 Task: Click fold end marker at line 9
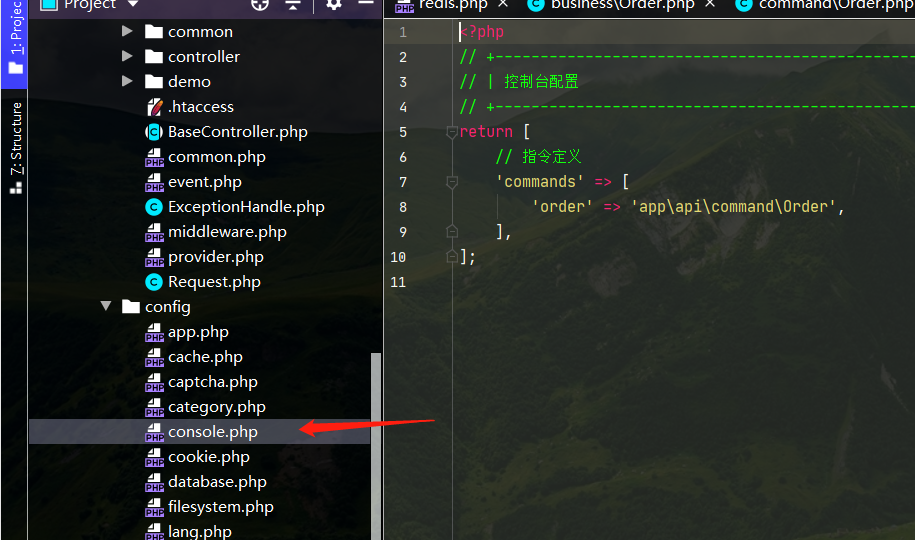[x=452, y=232]
